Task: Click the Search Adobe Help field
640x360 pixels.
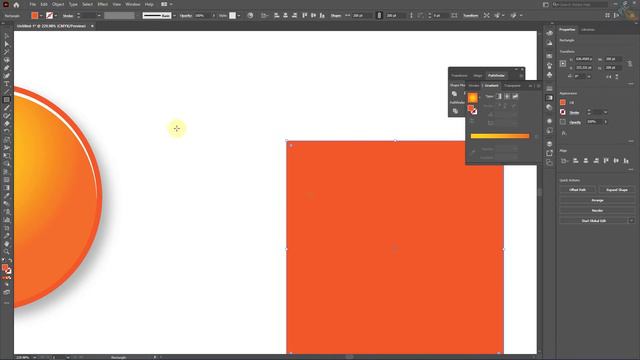Action: 580,4
